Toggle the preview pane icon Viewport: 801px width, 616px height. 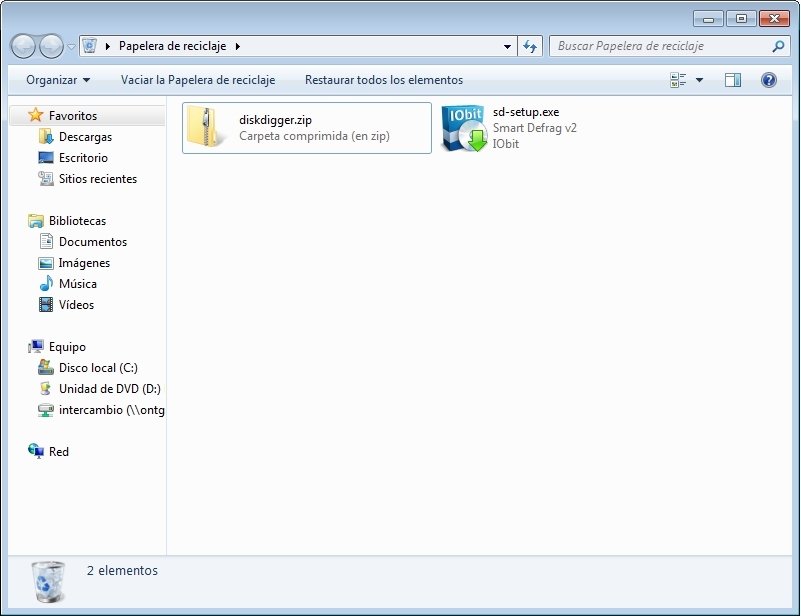click(x=733, y=80)
